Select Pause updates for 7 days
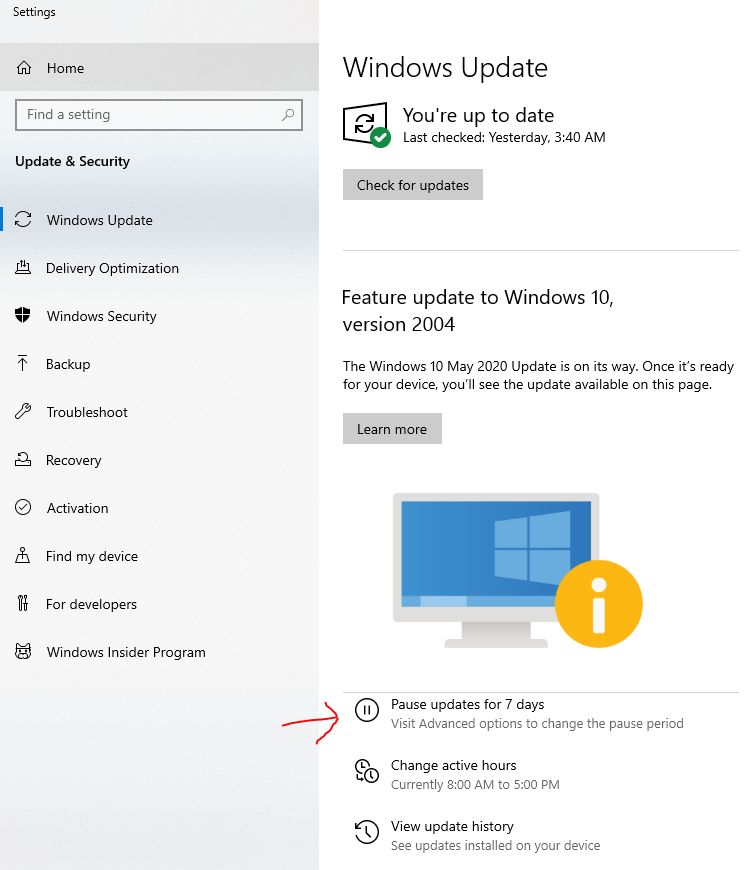 click(x=467, y=705)
